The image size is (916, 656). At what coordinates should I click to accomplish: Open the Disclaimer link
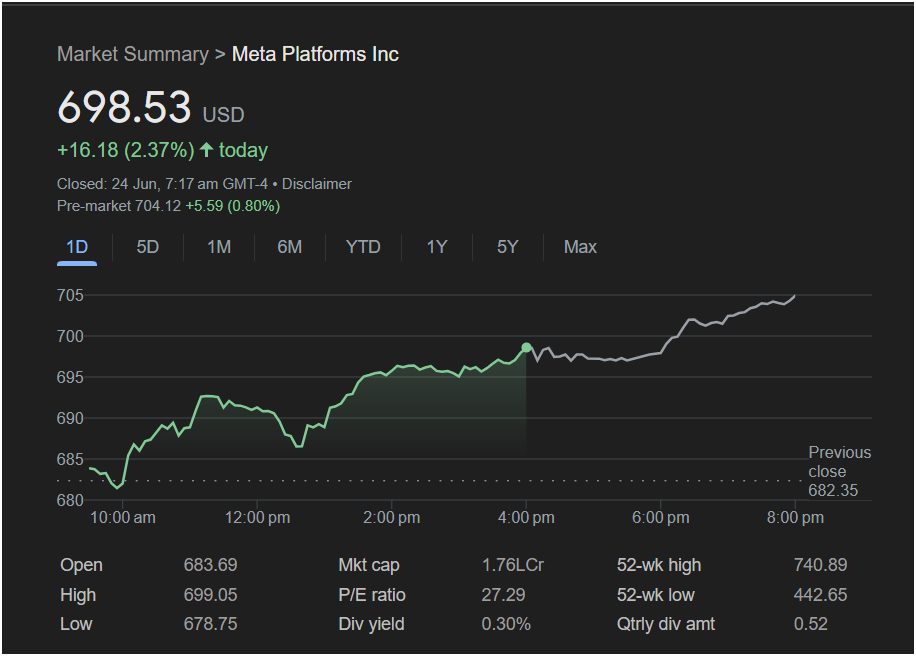tap(317, 184)
